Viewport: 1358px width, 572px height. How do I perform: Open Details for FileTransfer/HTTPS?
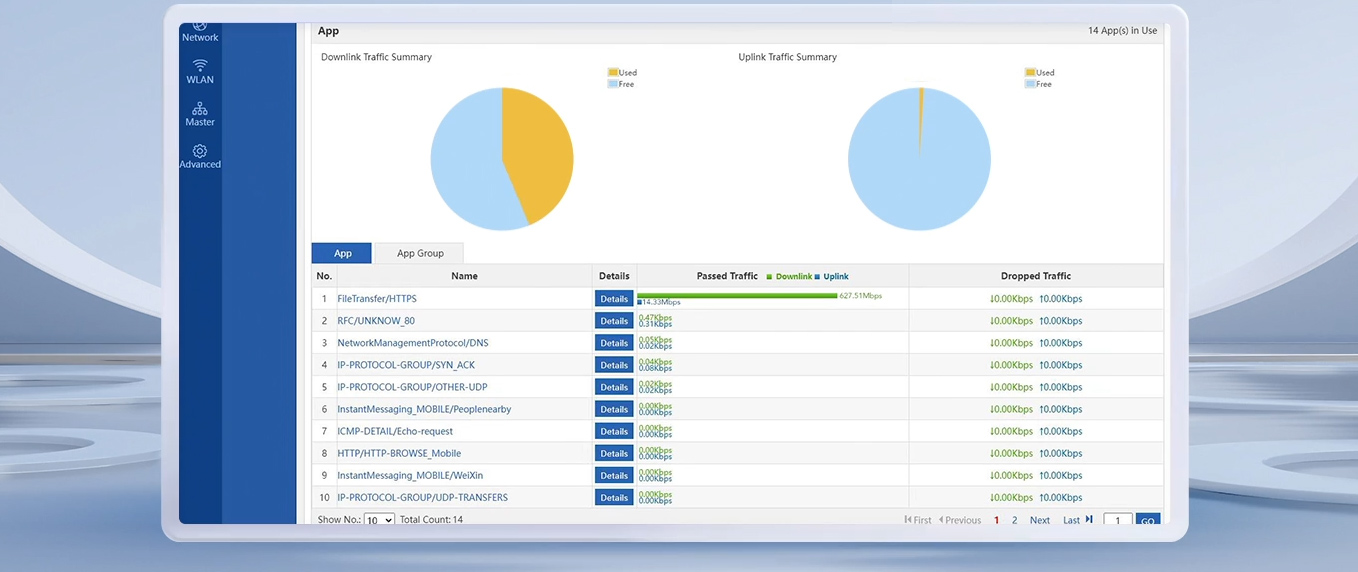[x=614, y=299]
